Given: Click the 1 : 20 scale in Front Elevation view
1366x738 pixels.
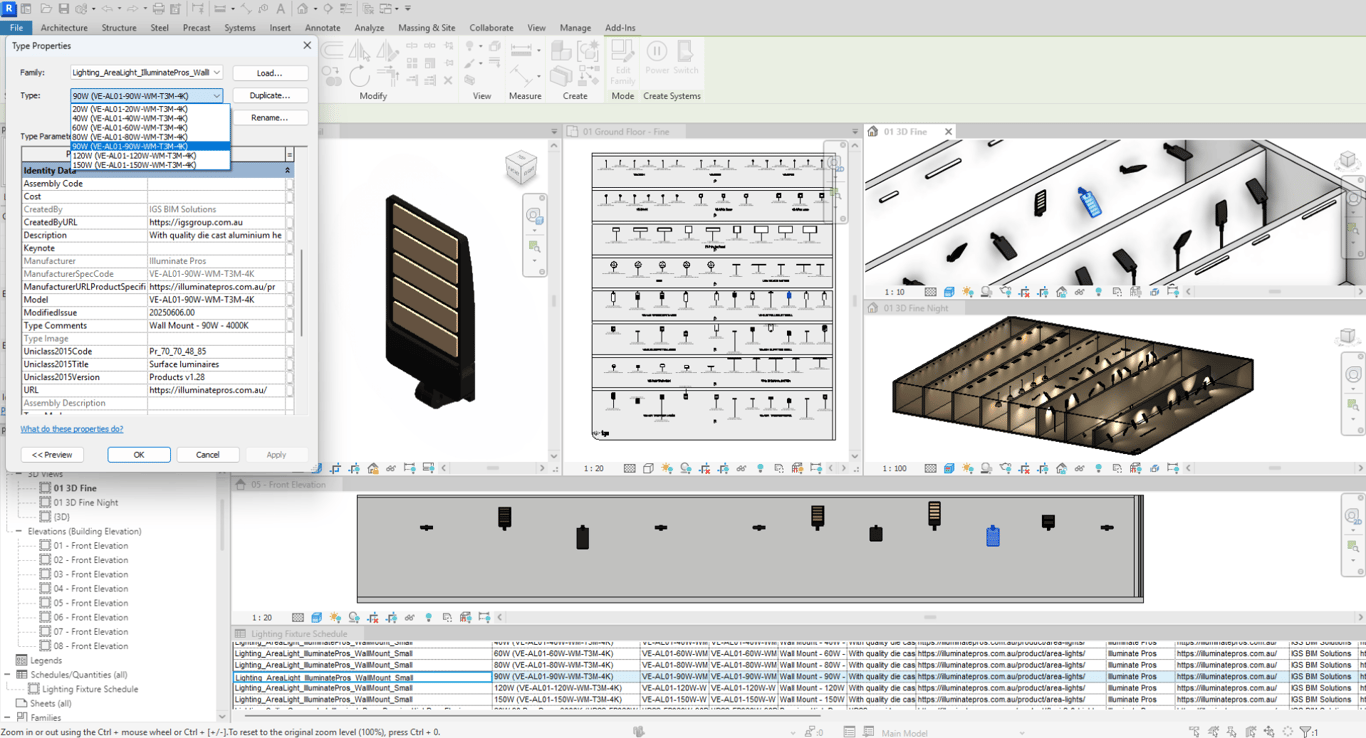Looking at the screenshot, I should [x=262, y=618].
